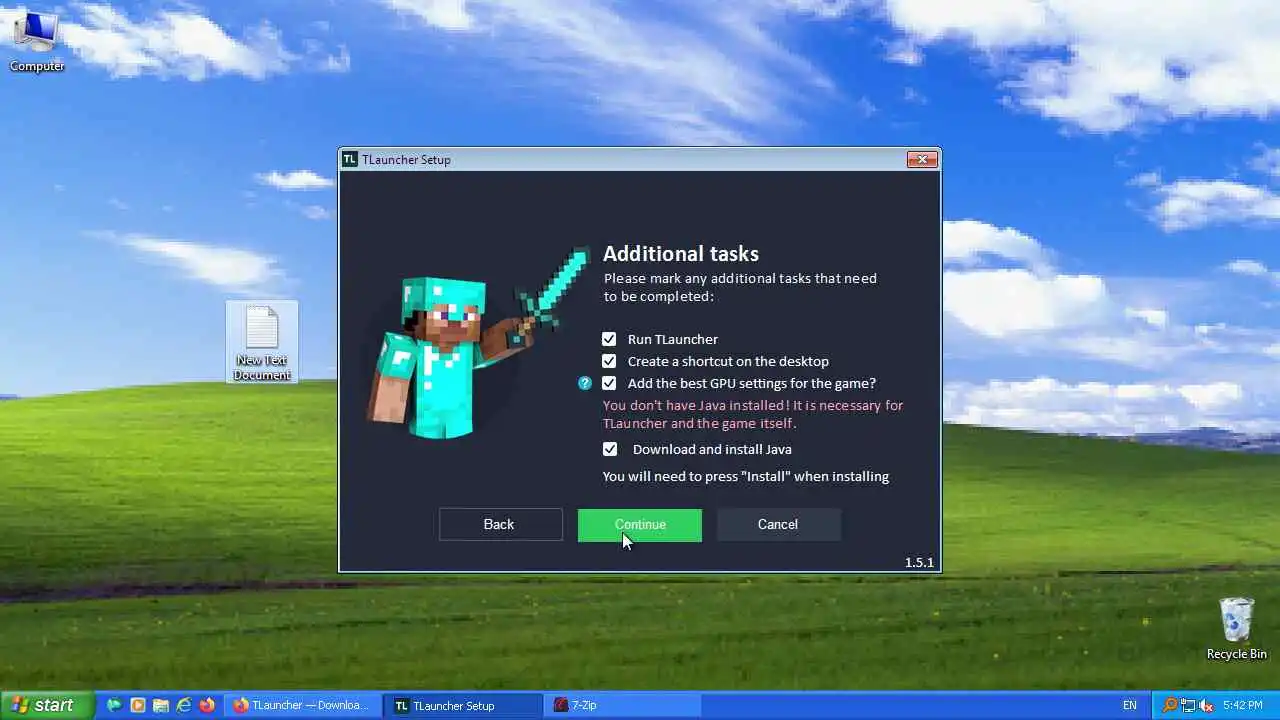Toggle Create a shortcut on the desktop
This screenshot has width=1280, height=720.
[609, 361]
